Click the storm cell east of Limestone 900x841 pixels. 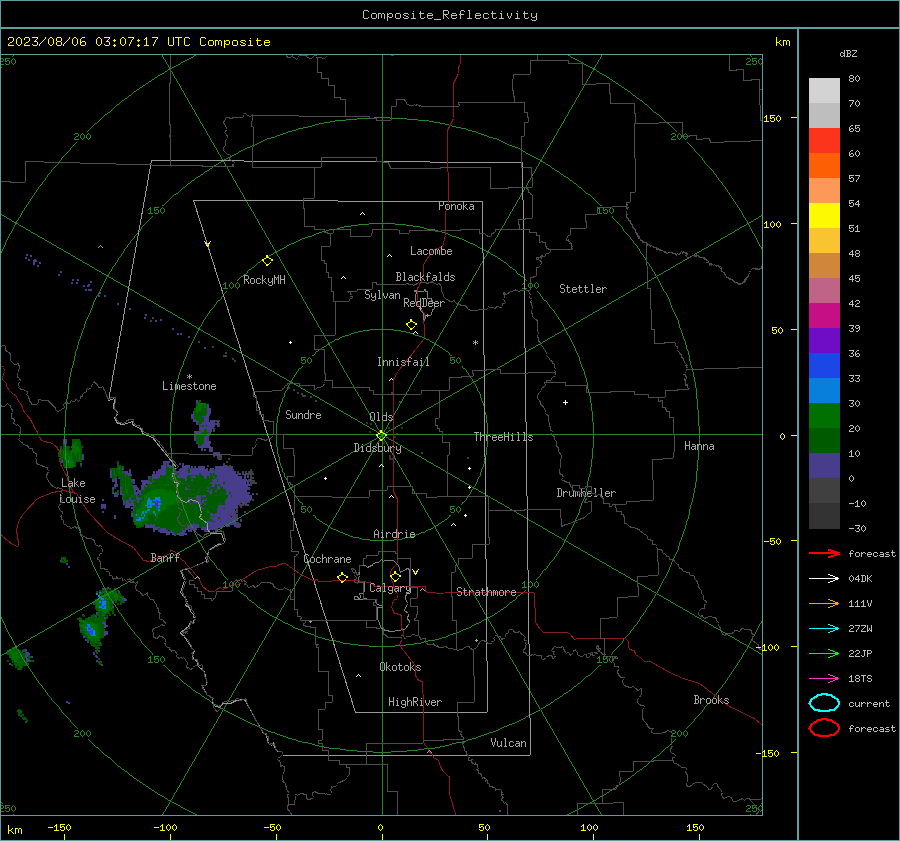205,428
